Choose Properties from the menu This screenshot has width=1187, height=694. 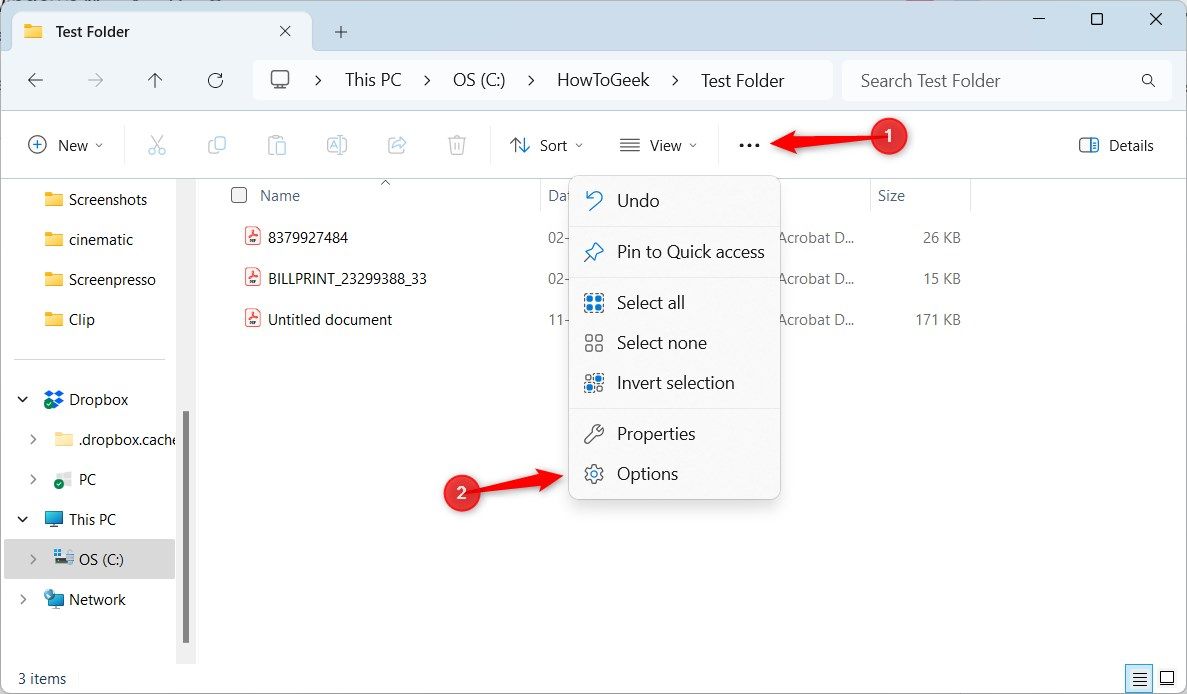pos(675,434)
